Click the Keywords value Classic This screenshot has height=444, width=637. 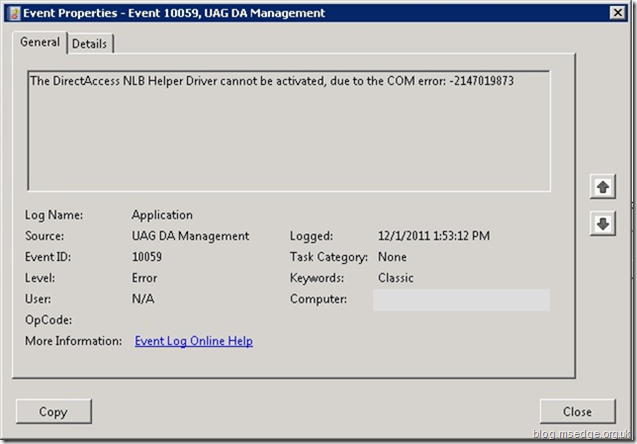[396, 278]
